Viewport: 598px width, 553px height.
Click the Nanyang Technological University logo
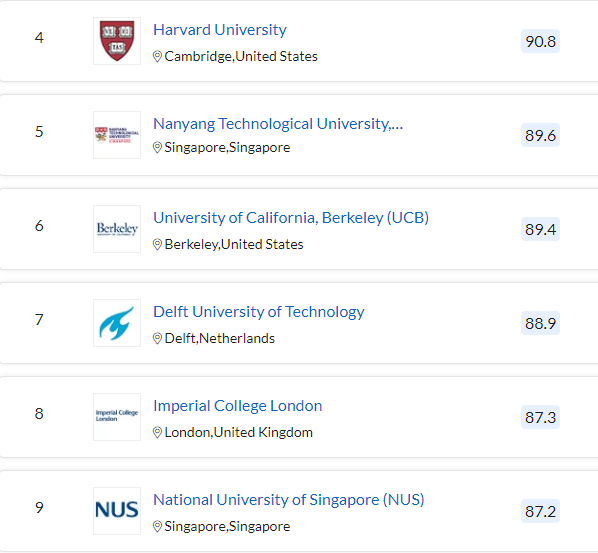tap(117, 135)
